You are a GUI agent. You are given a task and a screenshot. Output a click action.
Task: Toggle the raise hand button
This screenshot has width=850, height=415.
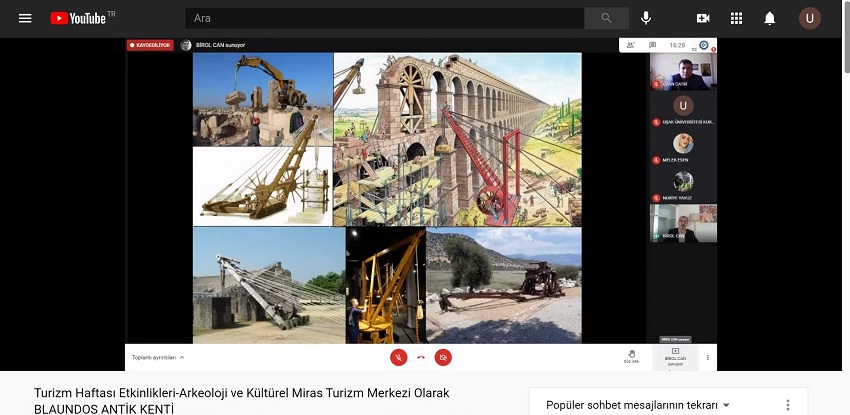click(631, 355)
